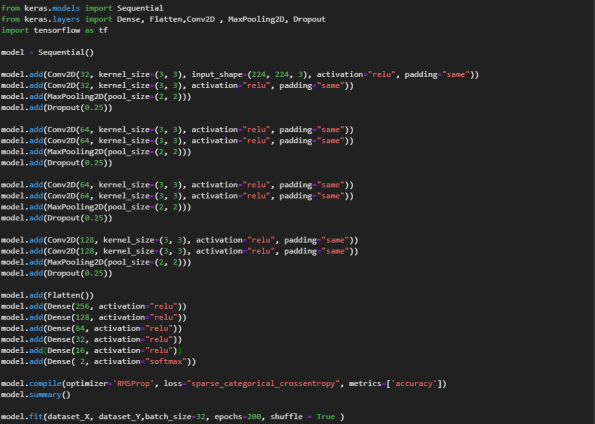Click the 'shuffle' keyword in fit

tap(286, 416)
